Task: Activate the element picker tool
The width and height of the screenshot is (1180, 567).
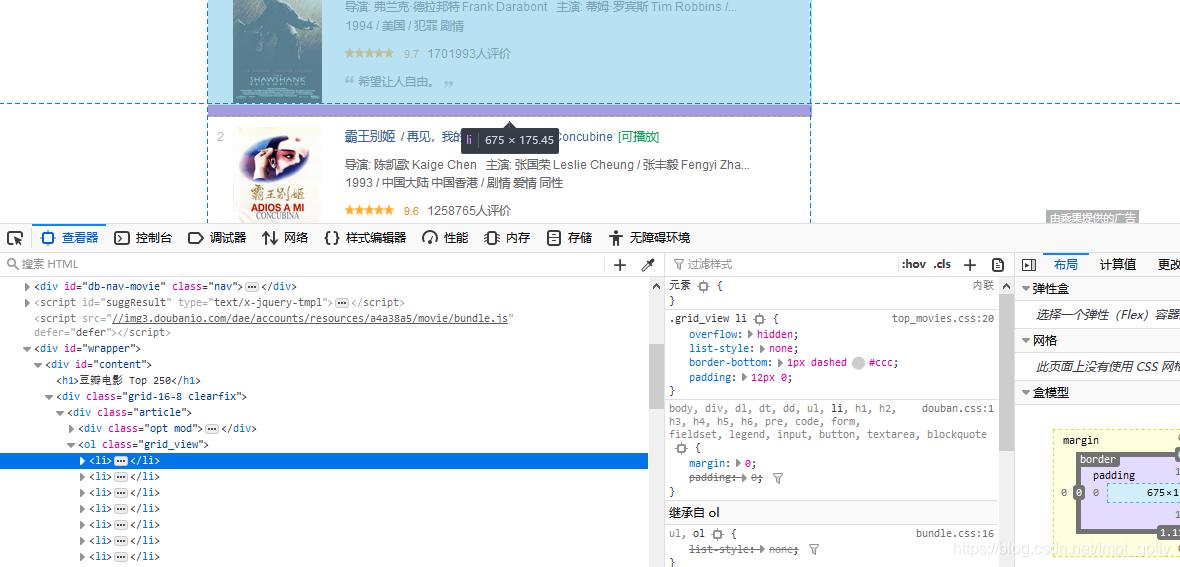Action: pyautogui.click(x=15, y=238)
